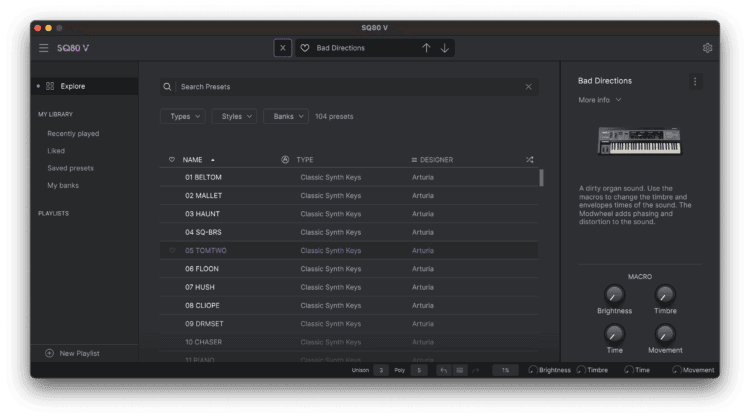Open My banks
This screenshot has height=418, width=750.
63,185
